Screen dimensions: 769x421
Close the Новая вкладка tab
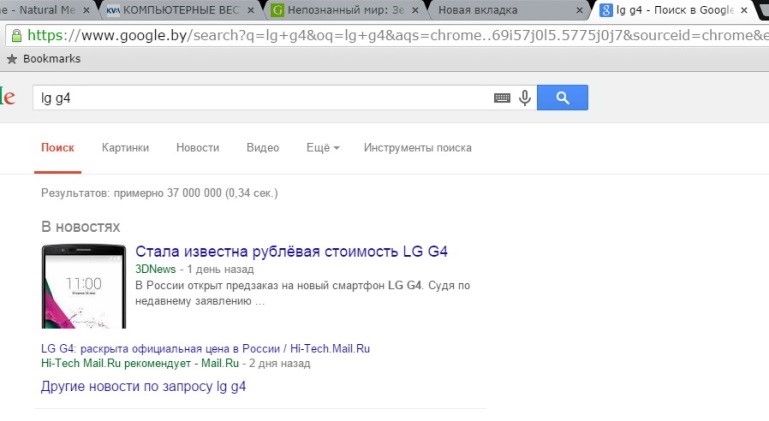pyautogui.click(x=579, y=10)
